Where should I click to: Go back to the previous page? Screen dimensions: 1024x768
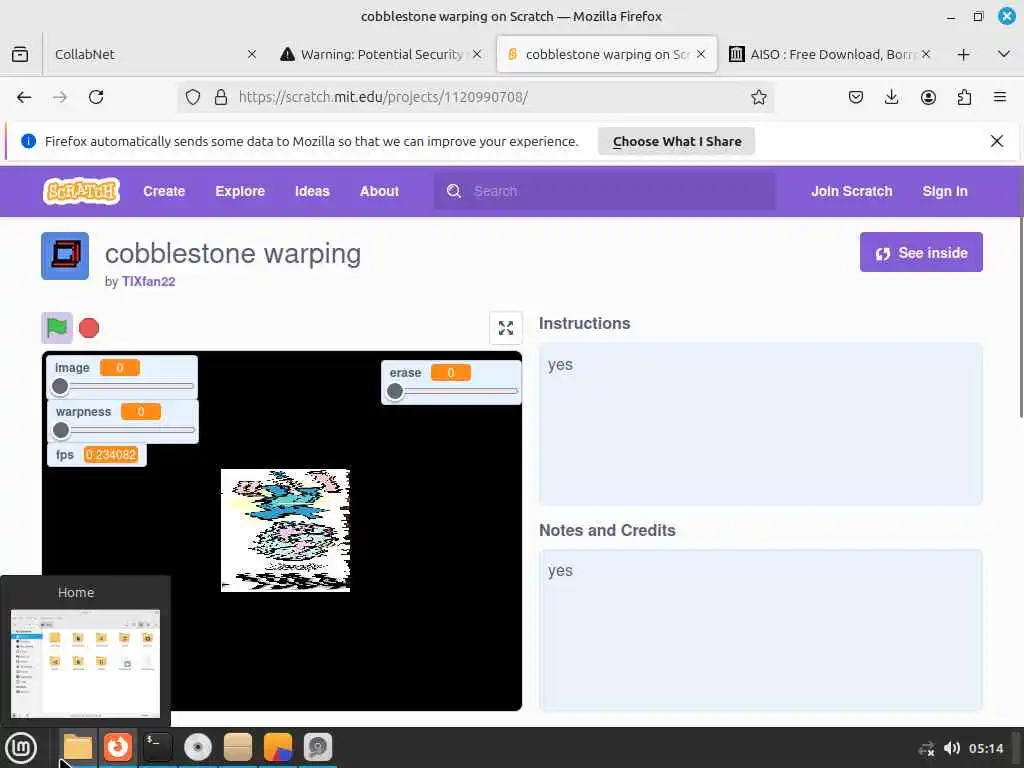point(24,97)
